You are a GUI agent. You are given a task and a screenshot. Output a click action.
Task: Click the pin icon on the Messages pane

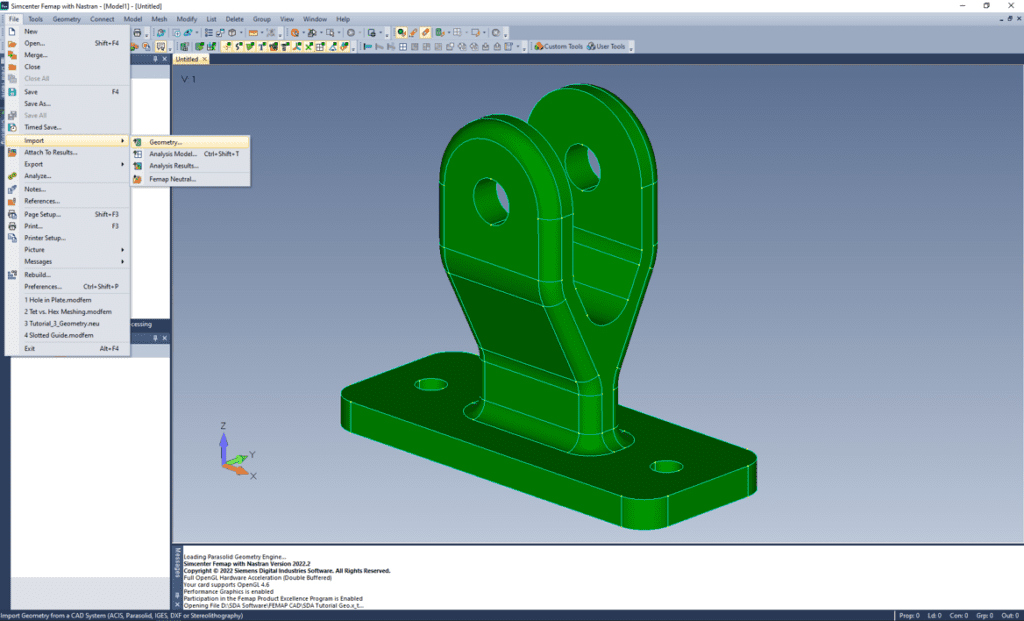pyautogui.click(x=177, y=596)
